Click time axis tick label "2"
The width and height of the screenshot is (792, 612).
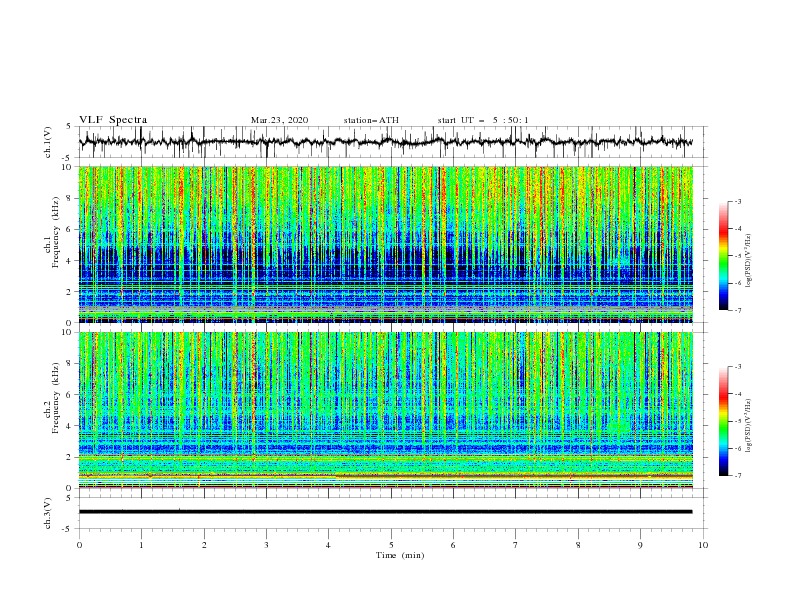pyautogui.click(x=204, y=545)
